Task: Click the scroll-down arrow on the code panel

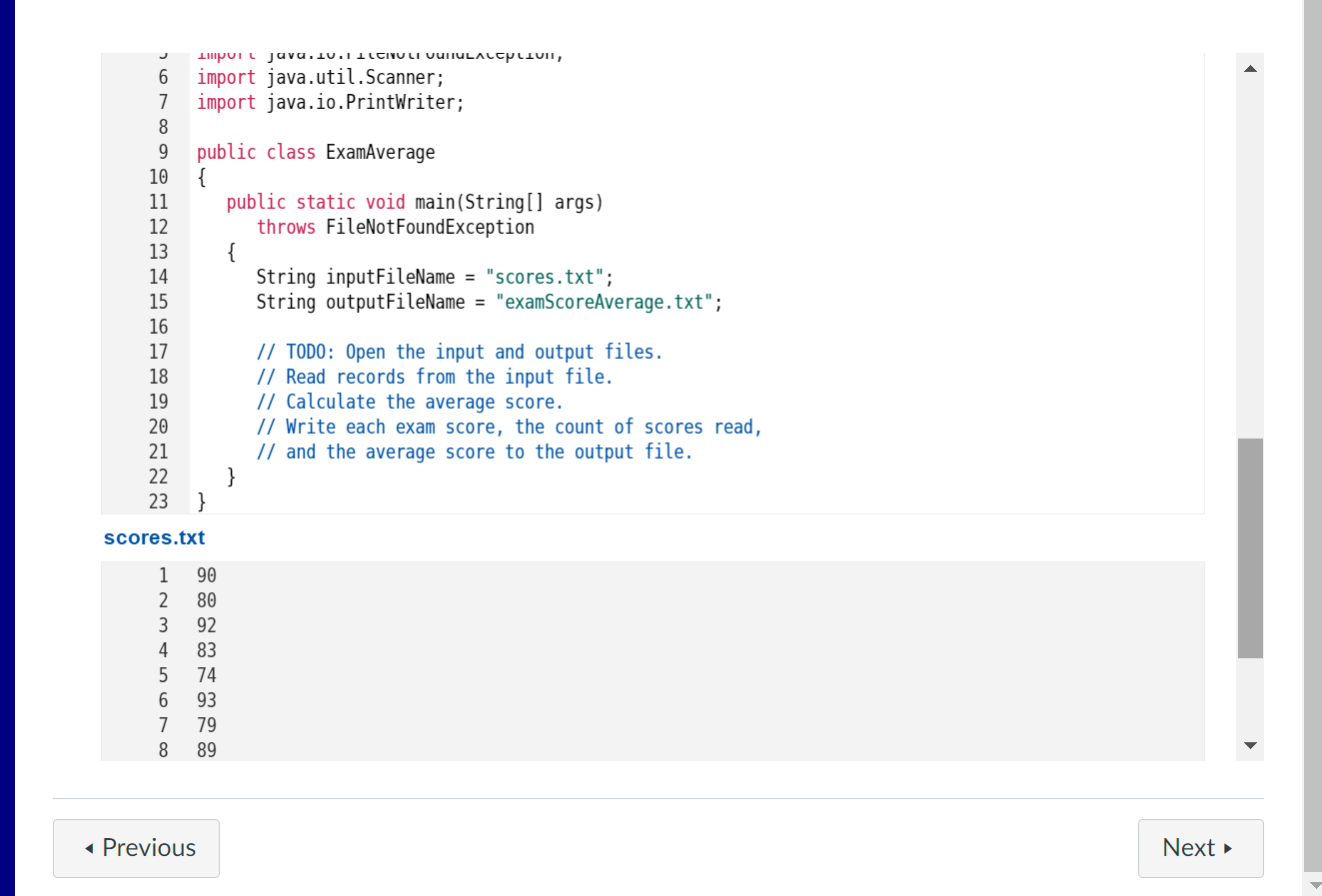Action: pyautogui.click(x=1249, y=744)
